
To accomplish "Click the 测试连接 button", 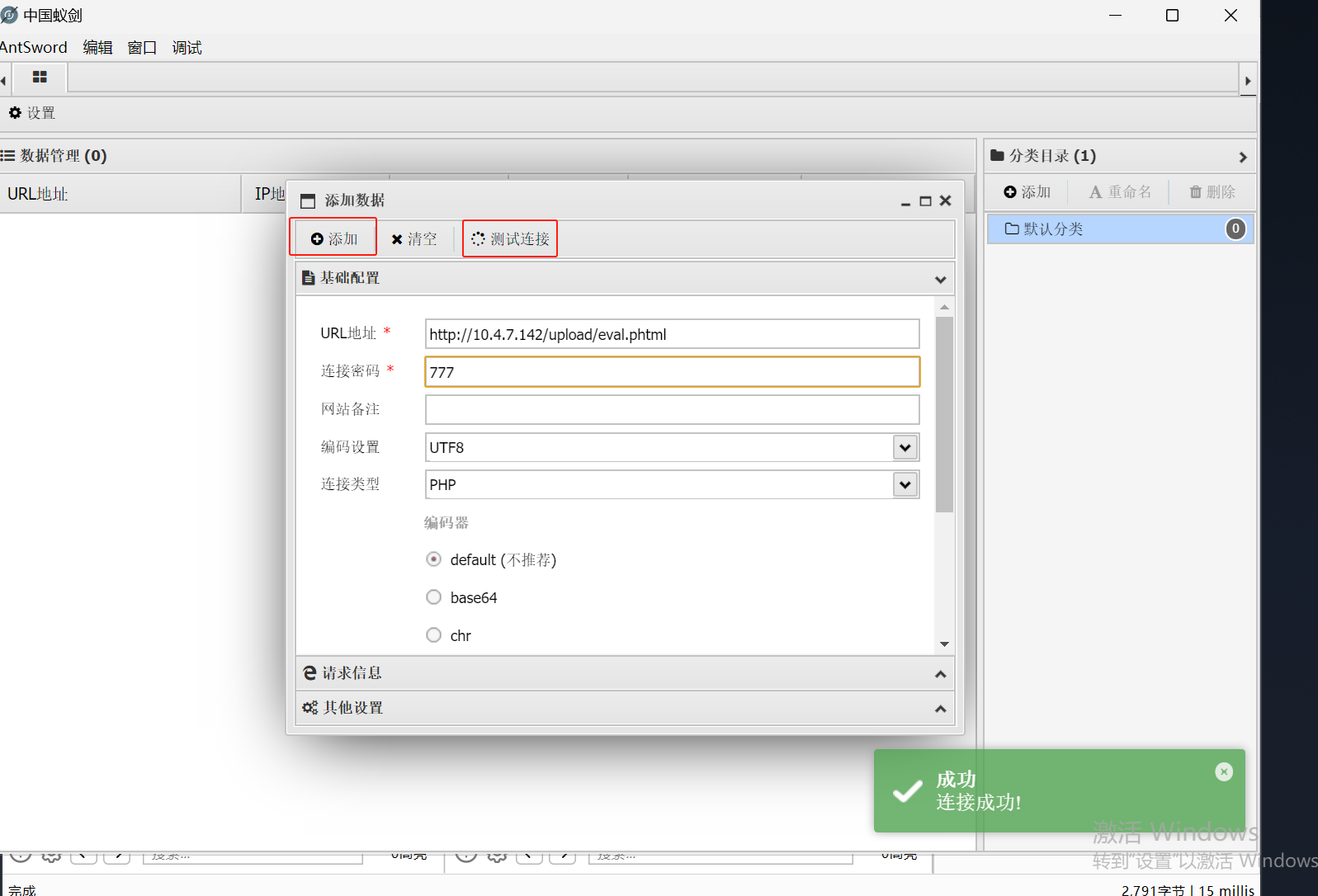I will coord(510,238).
